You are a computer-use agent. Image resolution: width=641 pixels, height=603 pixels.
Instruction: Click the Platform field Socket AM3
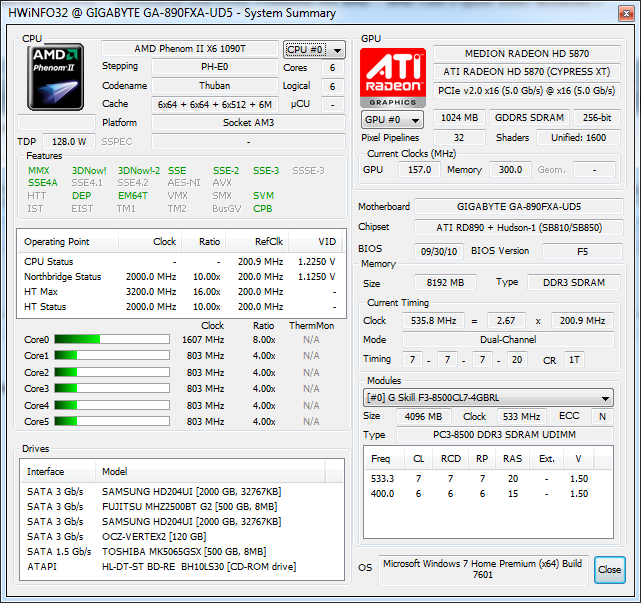click(x=248, y=123)
